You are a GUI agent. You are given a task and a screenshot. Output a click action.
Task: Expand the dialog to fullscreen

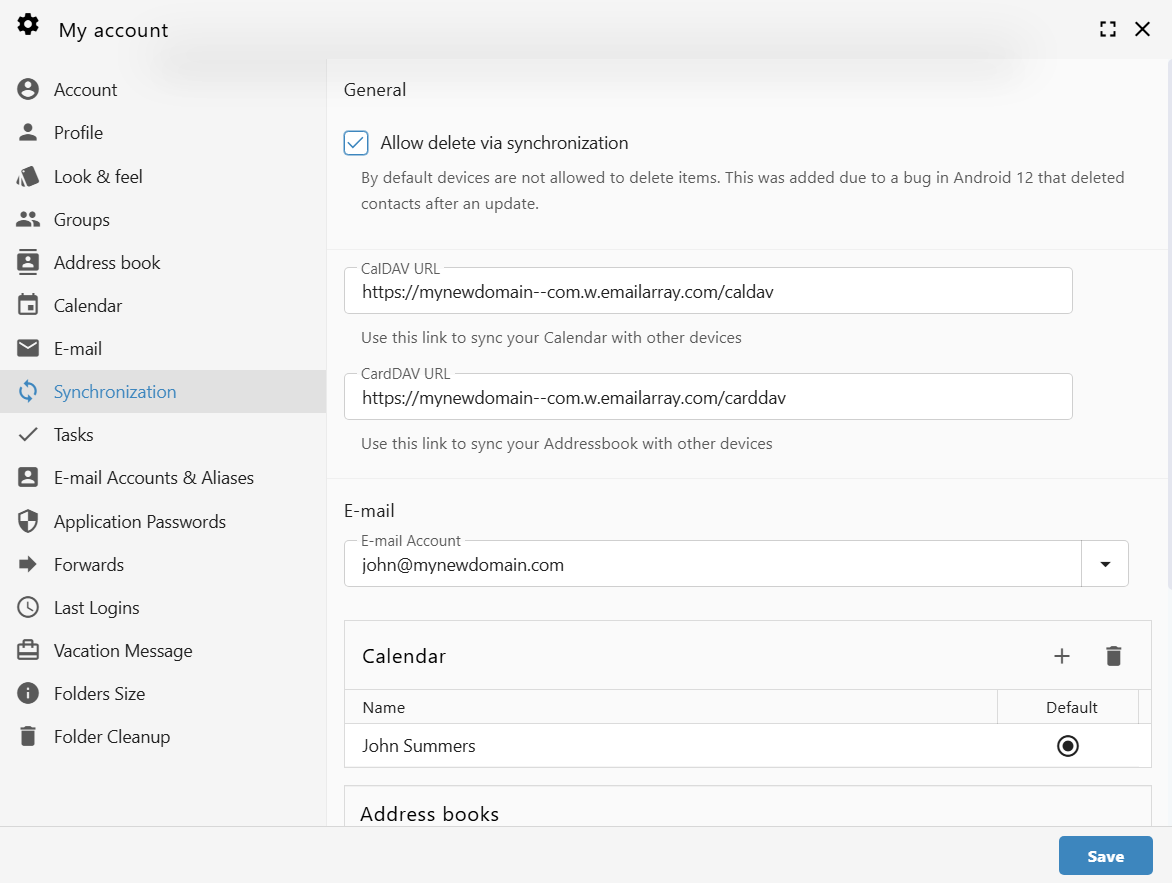click(1107, 29)
